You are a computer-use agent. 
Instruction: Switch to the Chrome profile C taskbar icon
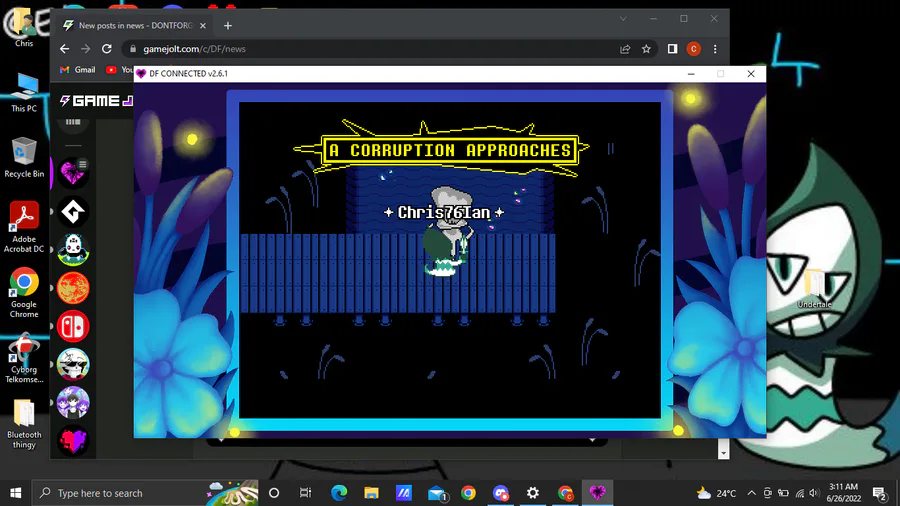565,493
